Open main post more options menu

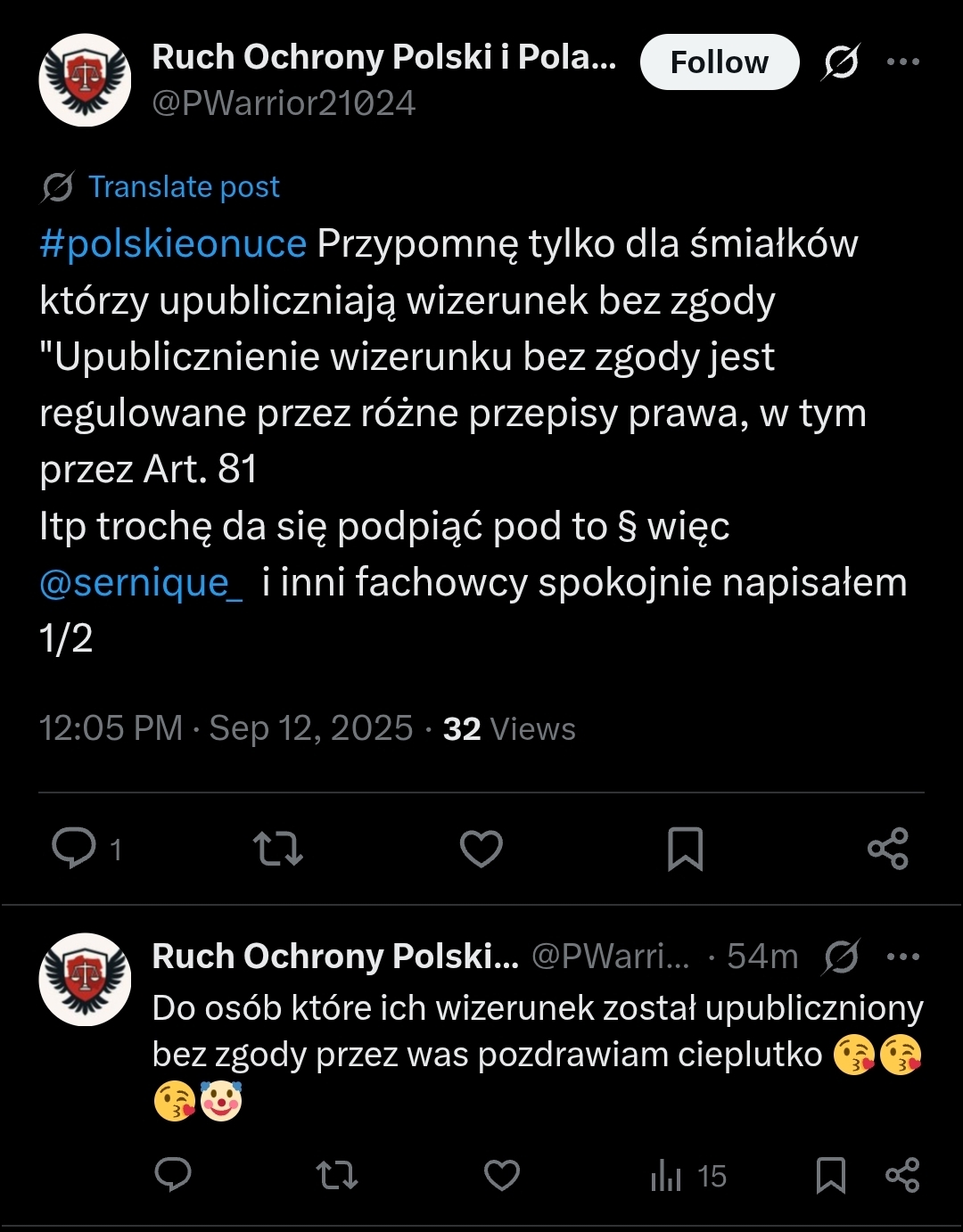click(902, 62)
